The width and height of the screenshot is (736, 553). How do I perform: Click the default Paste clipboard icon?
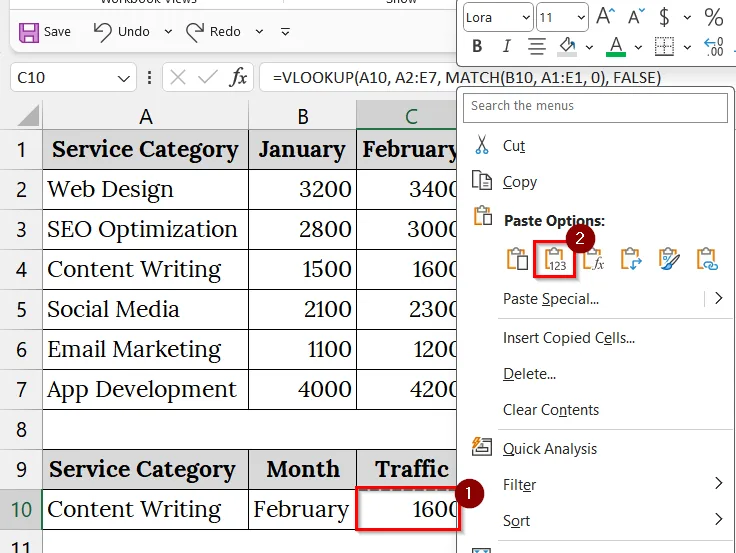point(517,259)
